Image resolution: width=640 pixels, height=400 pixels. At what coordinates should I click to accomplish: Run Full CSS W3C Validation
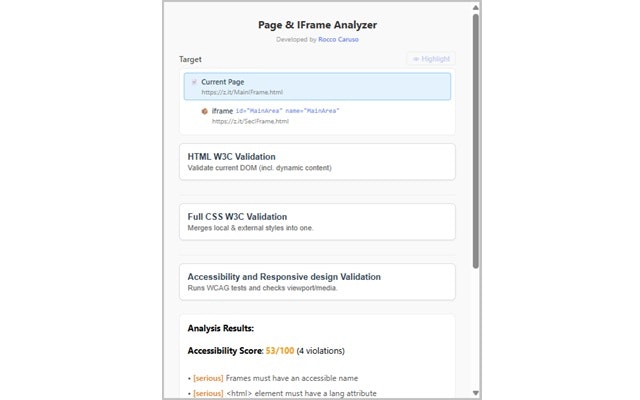click(x=317, y=222)
